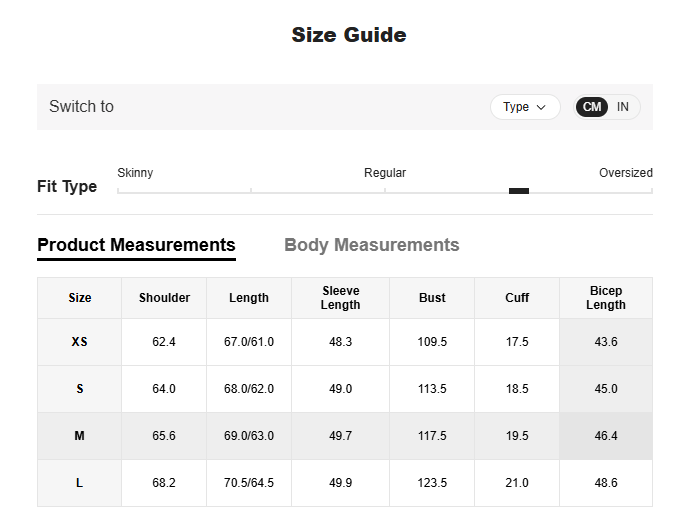Select the M size row header
This screenshot has width=678, height=507.
[x=80, y=436]
